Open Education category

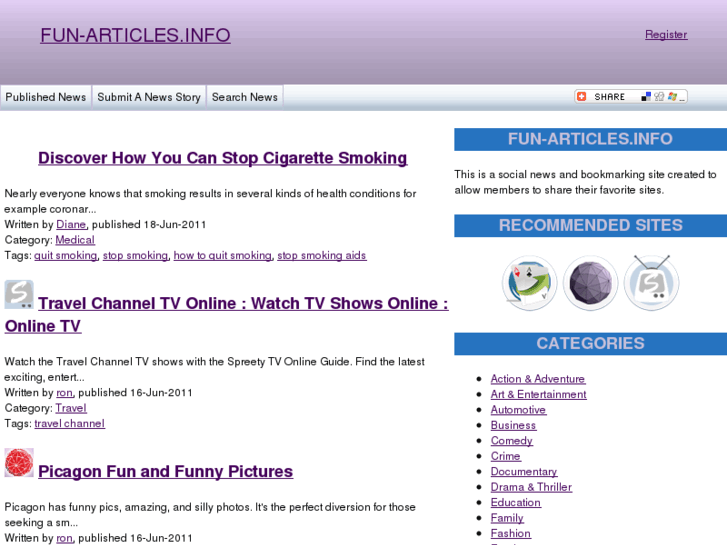[516, 503]
